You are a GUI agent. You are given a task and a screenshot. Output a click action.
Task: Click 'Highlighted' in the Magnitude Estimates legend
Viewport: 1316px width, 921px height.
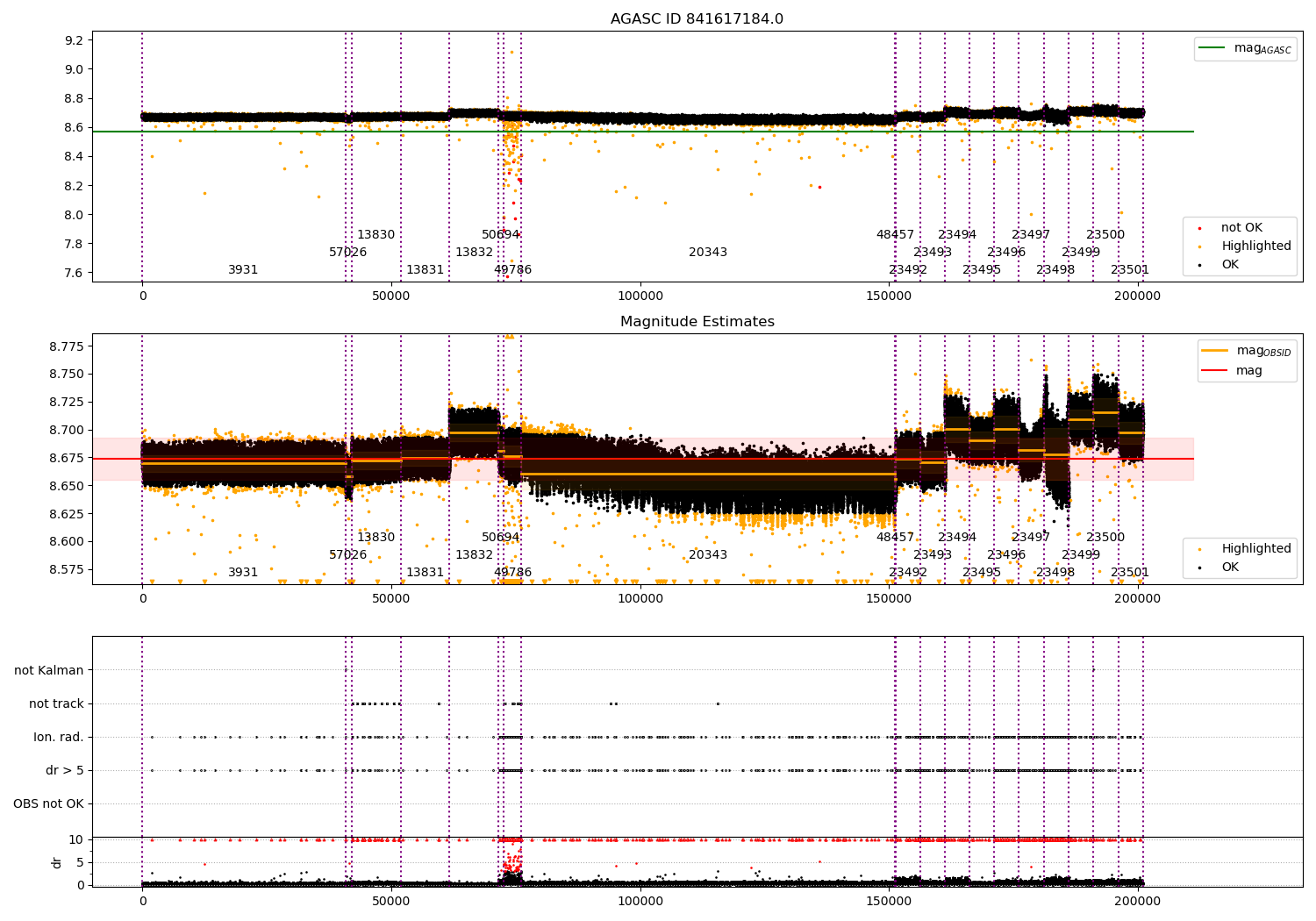pyautogui.click(x=1255, y=549)
